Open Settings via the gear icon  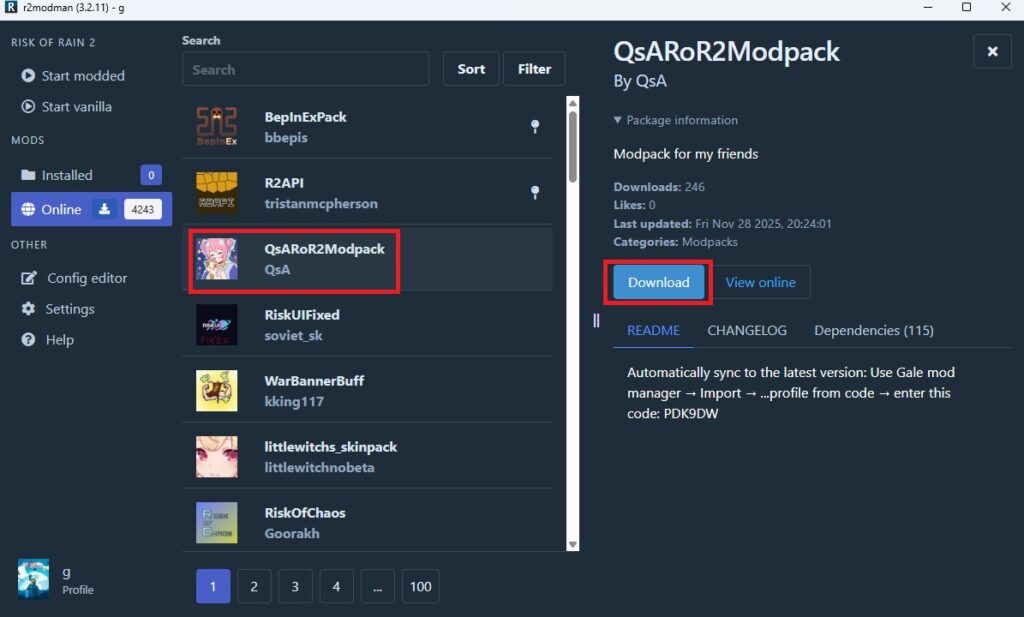click(28, 309)
